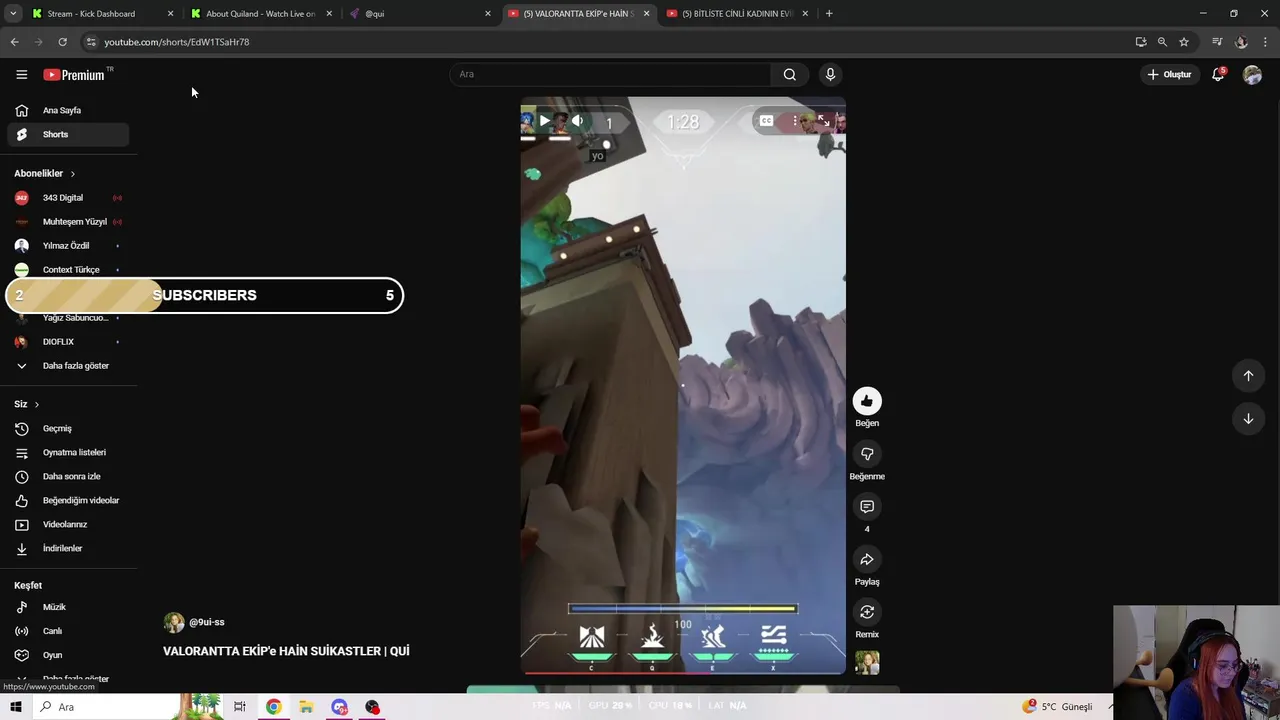Play the Shorts video
This screenshot has width=1280, height=720.
click(545, 121)
